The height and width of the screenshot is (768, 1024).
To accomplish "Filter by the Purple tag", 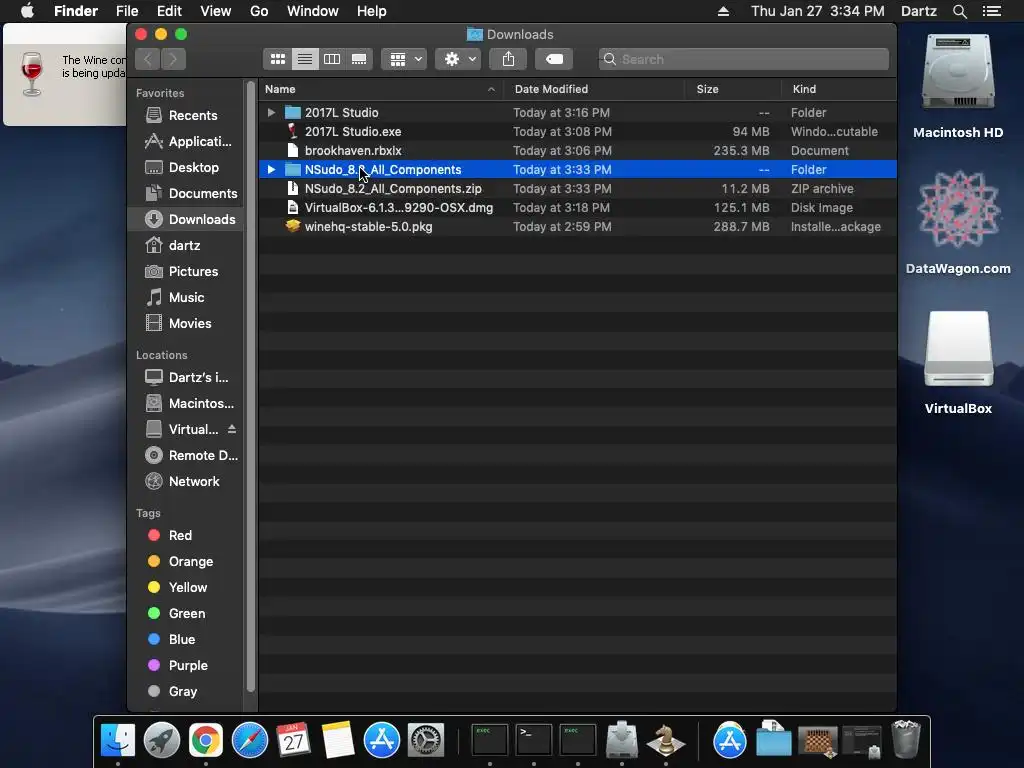I will point(185,665).
